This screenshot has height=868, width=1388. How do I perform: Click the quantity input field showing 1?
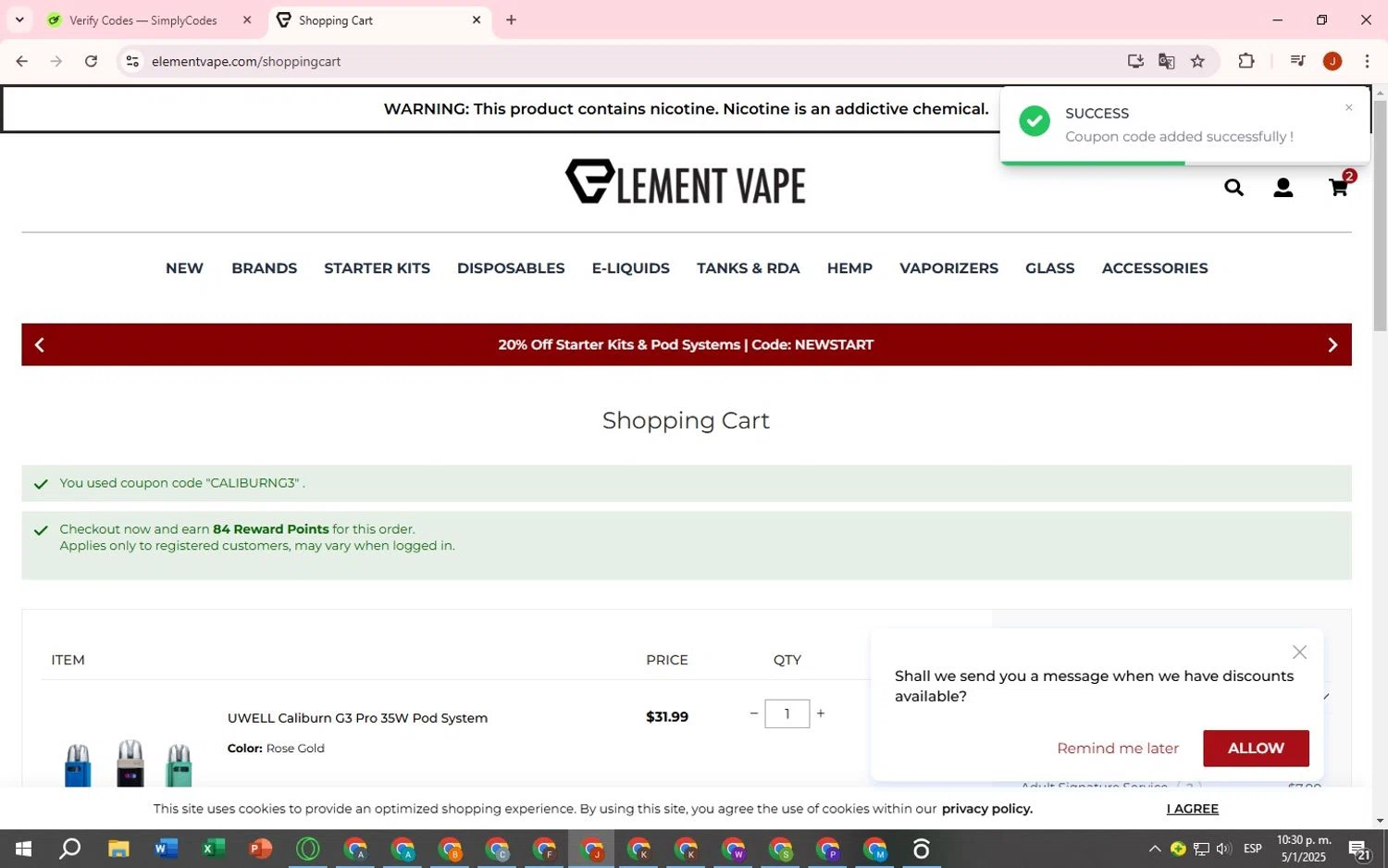pos(787,713)
